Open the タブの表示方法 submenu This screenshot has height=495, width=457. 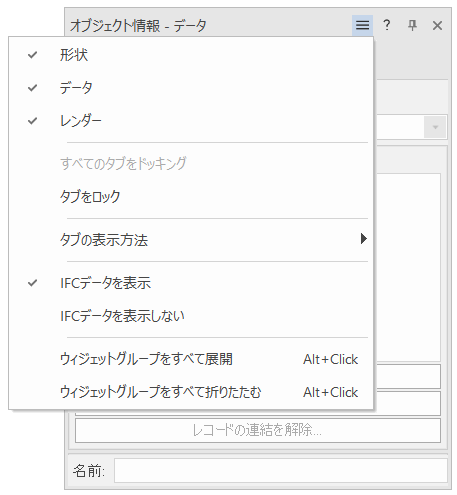(191, 239)
